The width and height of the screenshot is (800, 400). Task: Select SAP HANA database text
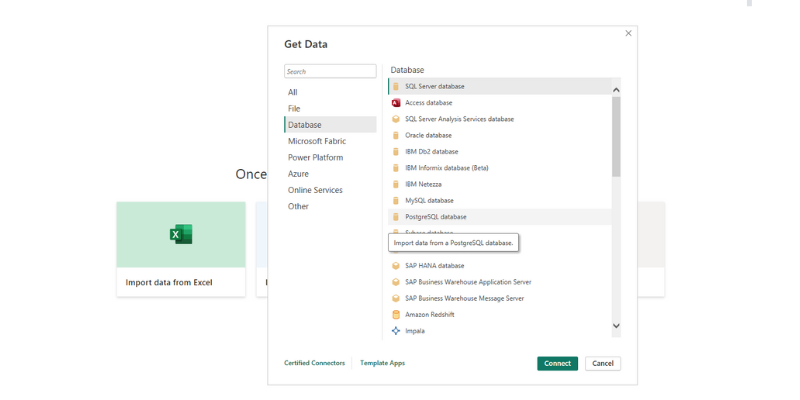[435, 266]
